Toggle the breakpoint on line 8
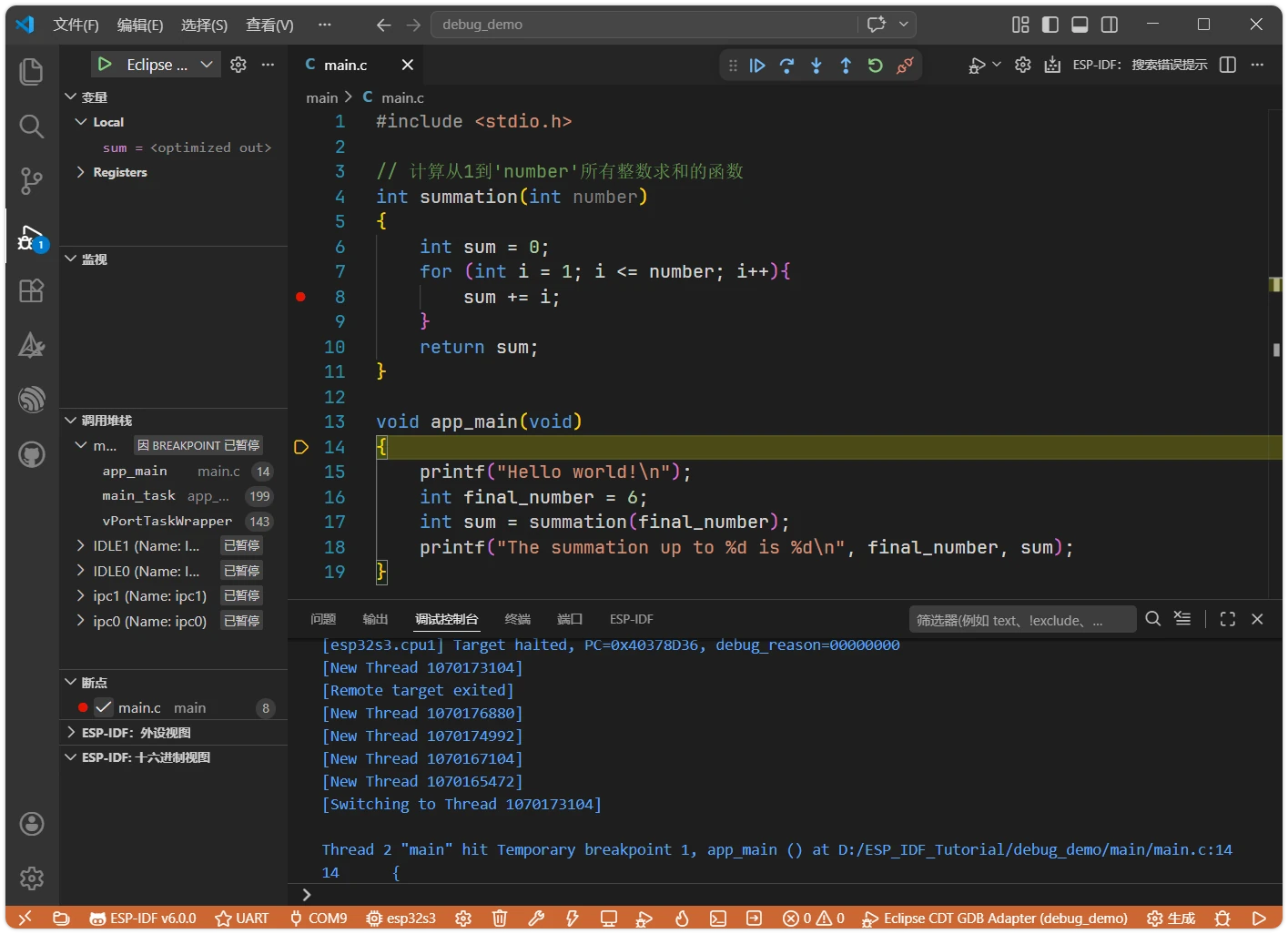The width and height of the screenshot is (1288, 934). [300, 297]
